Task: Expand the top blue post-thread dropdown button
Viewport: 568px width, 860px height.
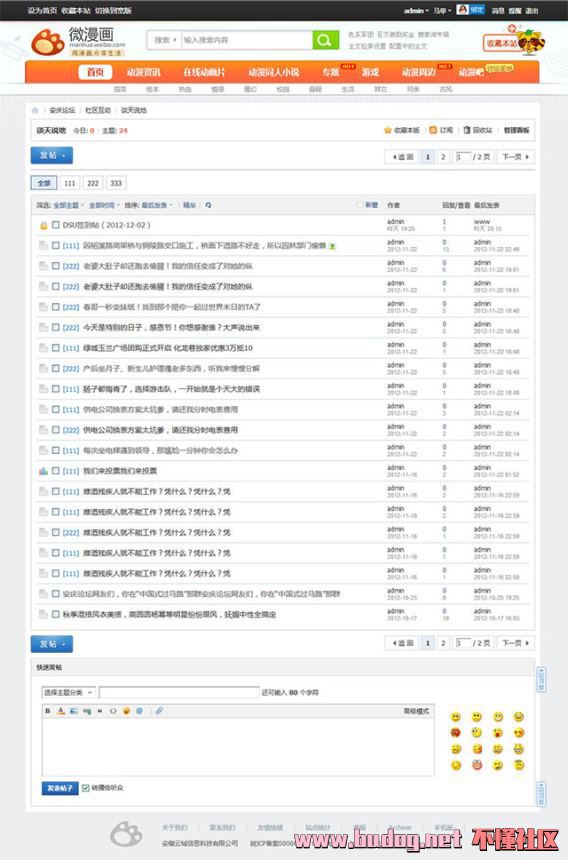Action: pyautogui.click(x=52, y=156)
